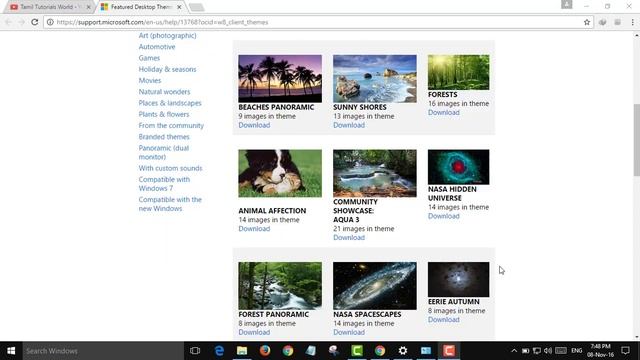
Task: Click the NASA Hidden Universe nebula thumbnail
Action: pos(458,167)
